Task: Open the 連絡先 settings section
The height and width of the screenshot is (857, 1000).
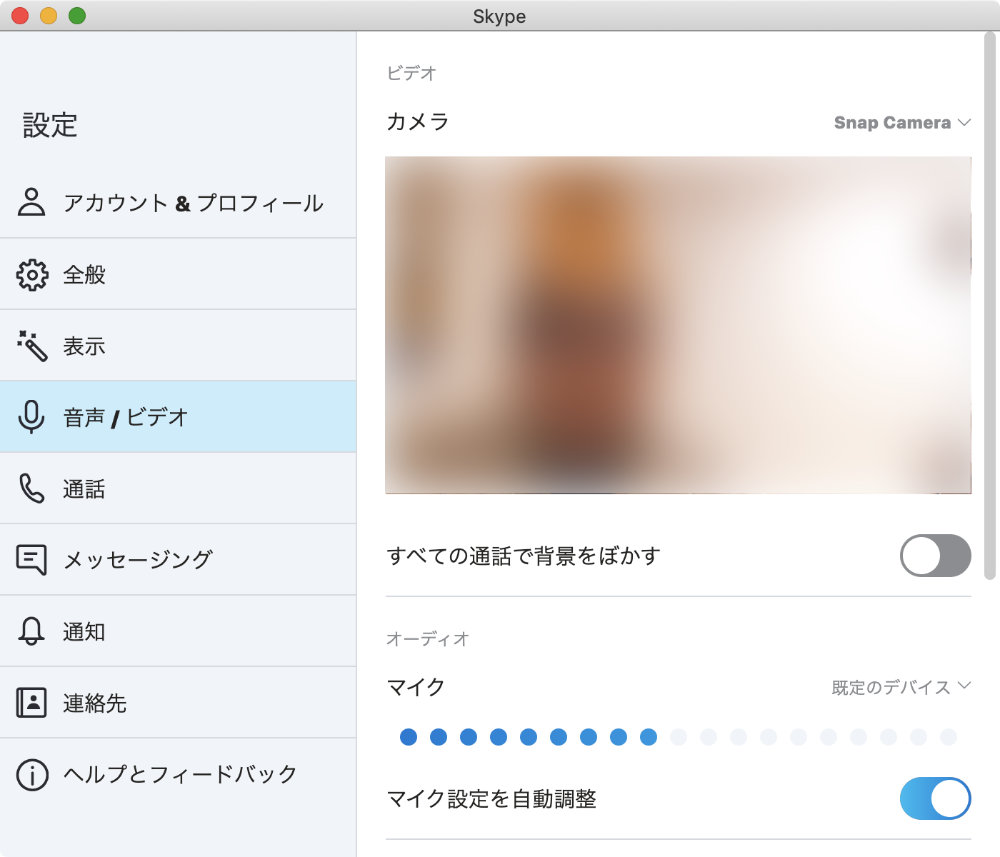Action: click(178, 703)
